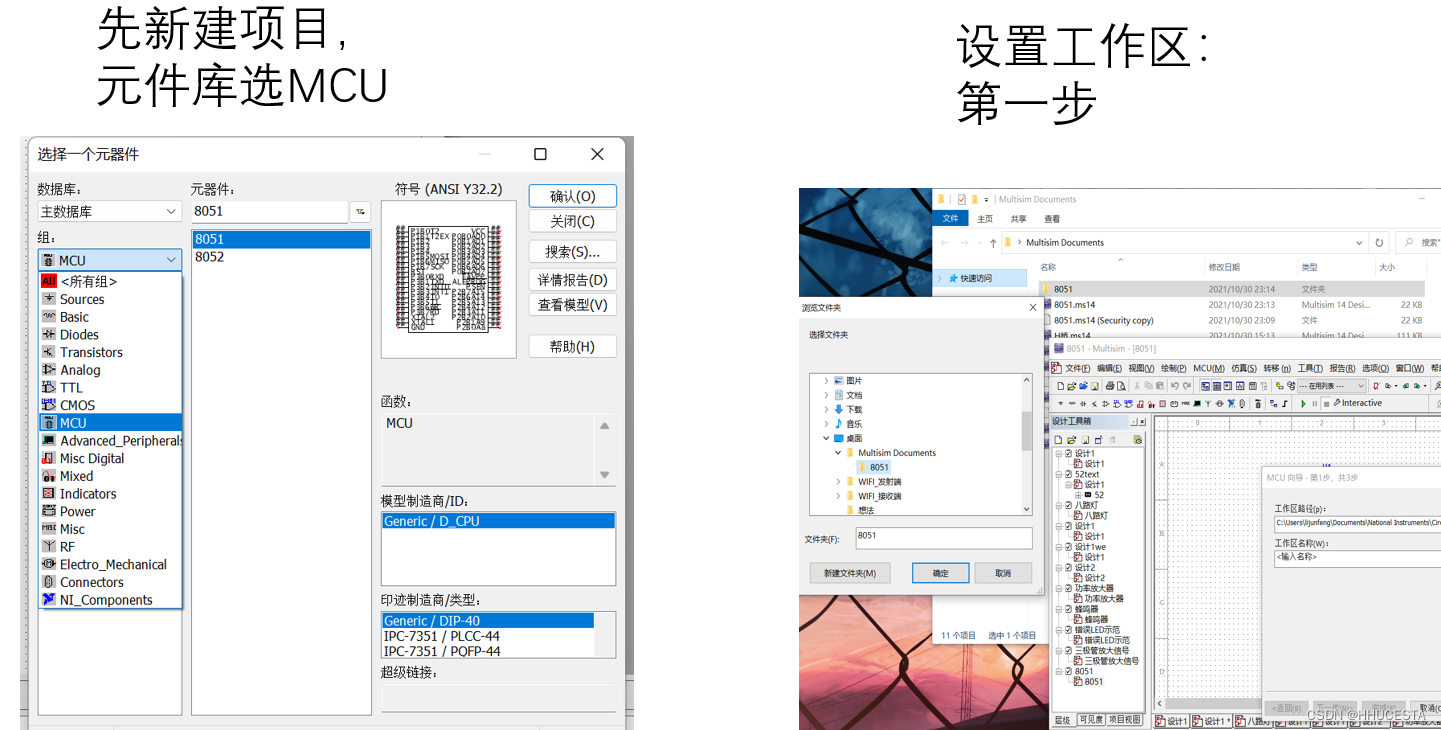Toggle the 八路灯 design checkbox
1441x730 pixels.
click(x=1068, y=506)
